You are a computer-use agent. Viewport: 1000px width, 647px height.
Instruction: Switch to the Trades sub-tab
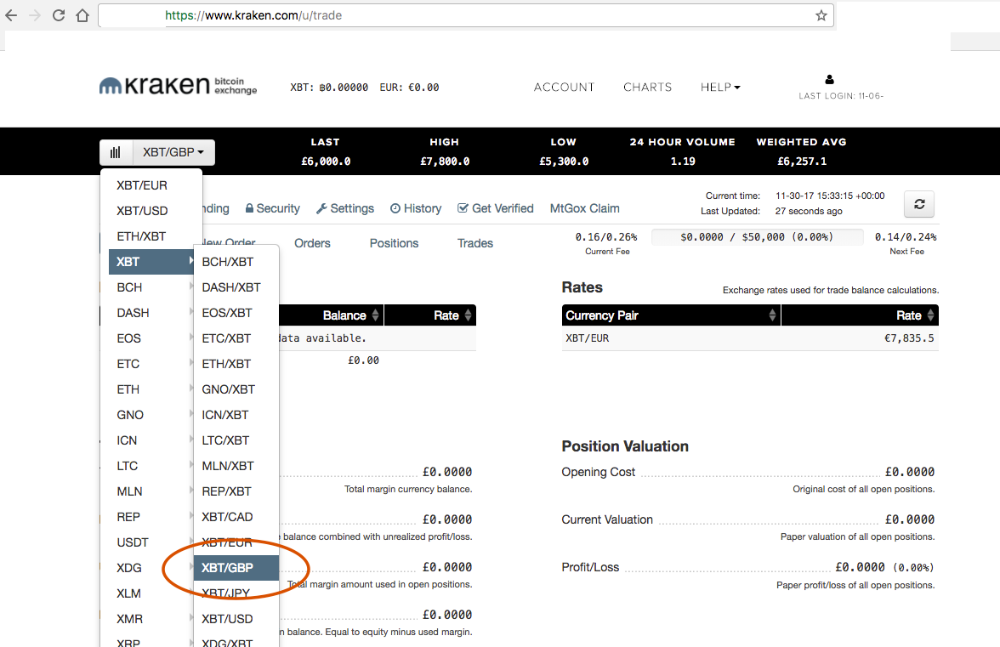(475, 244)
